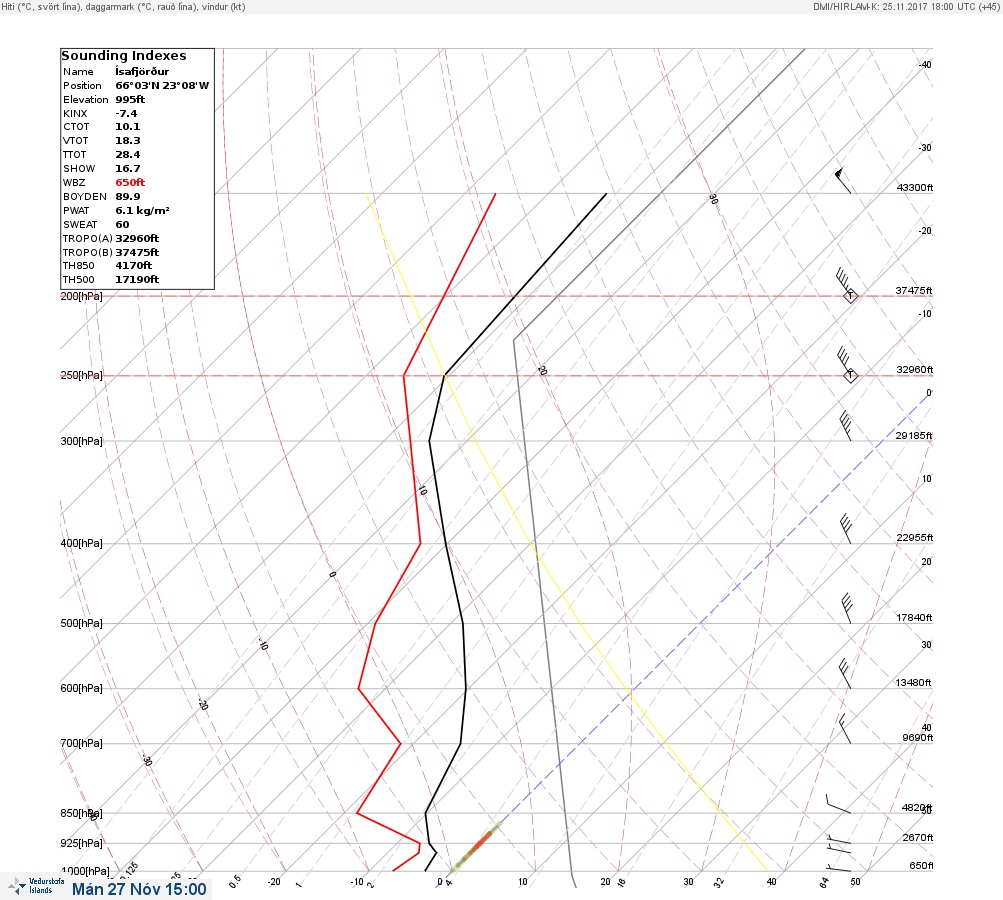The width and height of the screenshot is (1003, 900).
Task: Click Position value 66°03'N 23°08'W
Action: 162,86
